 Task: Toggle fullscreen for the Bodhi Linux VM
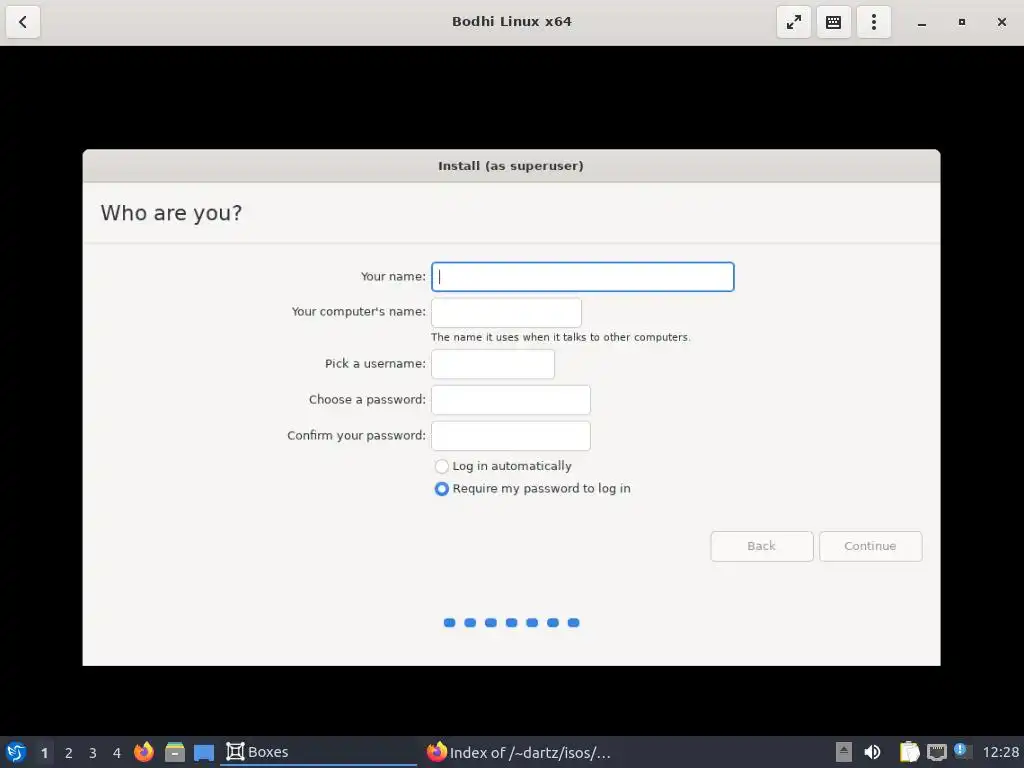793,22
